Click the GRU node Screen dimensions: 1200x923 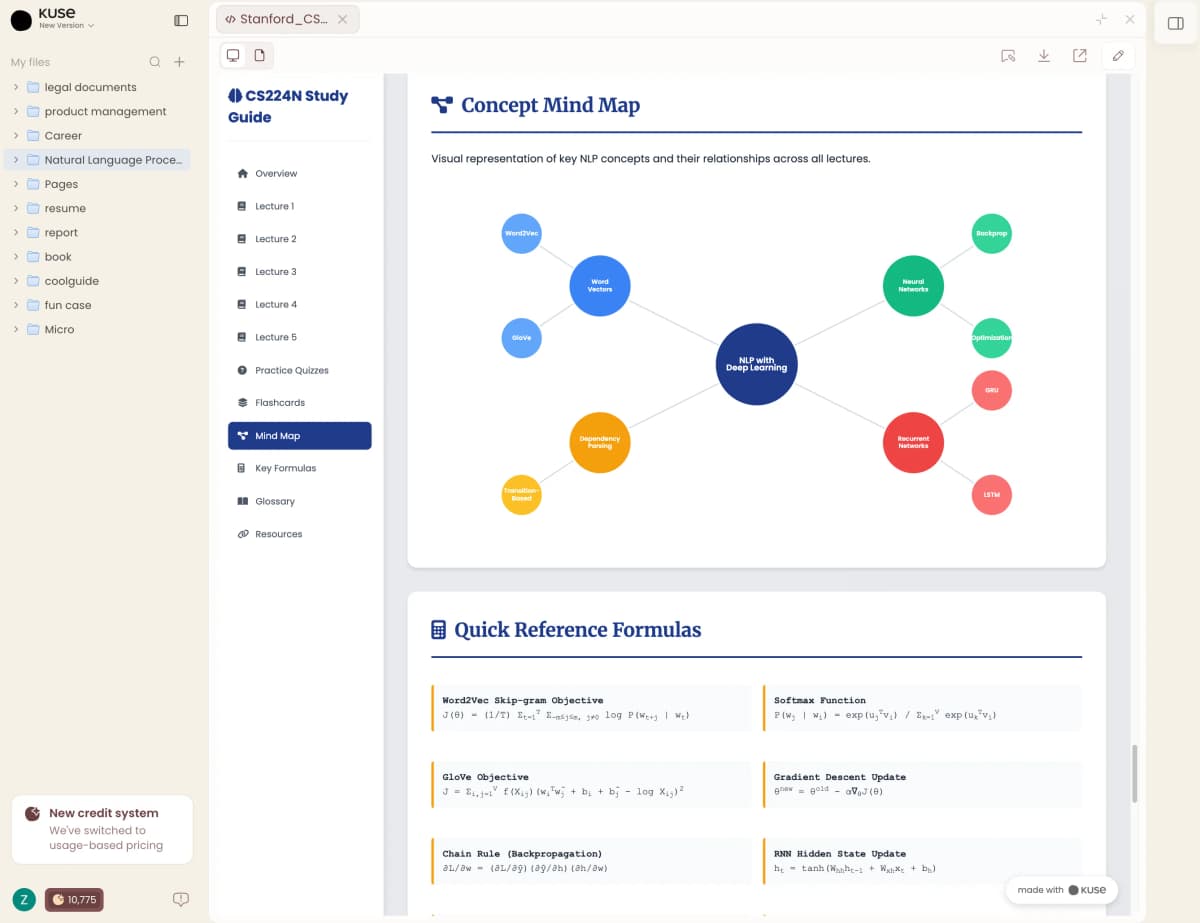click(x=992, y=390)
